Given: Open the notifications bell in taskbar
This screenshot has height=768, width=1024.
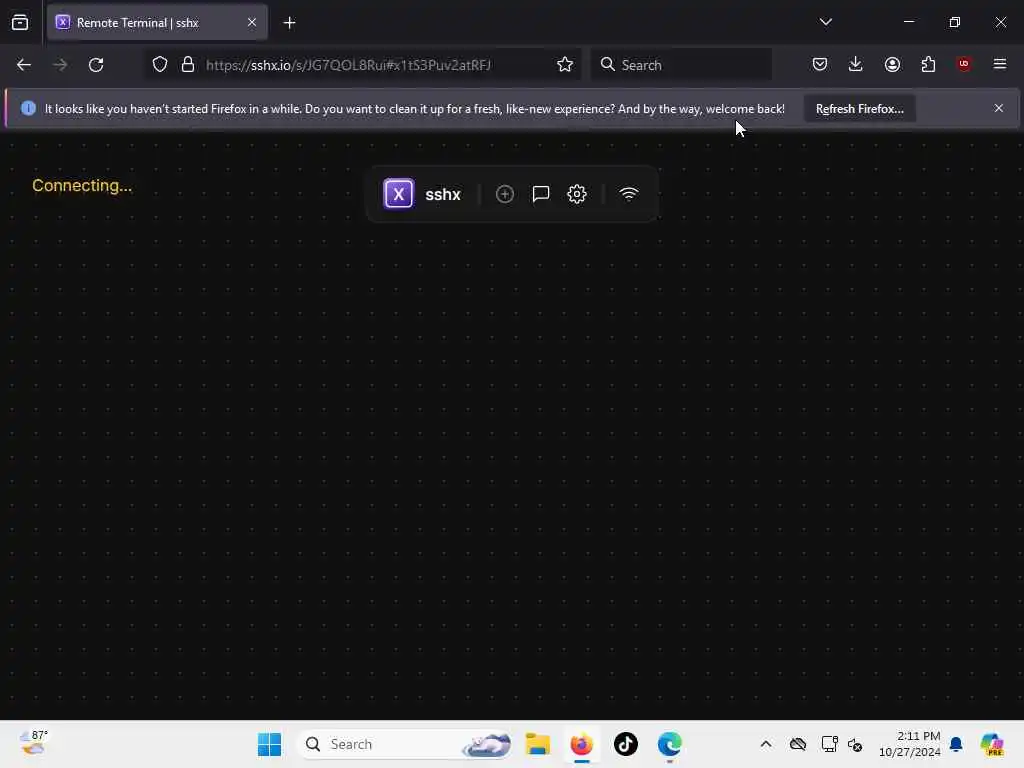Looking at the screenshot, I should coord(956,744).
